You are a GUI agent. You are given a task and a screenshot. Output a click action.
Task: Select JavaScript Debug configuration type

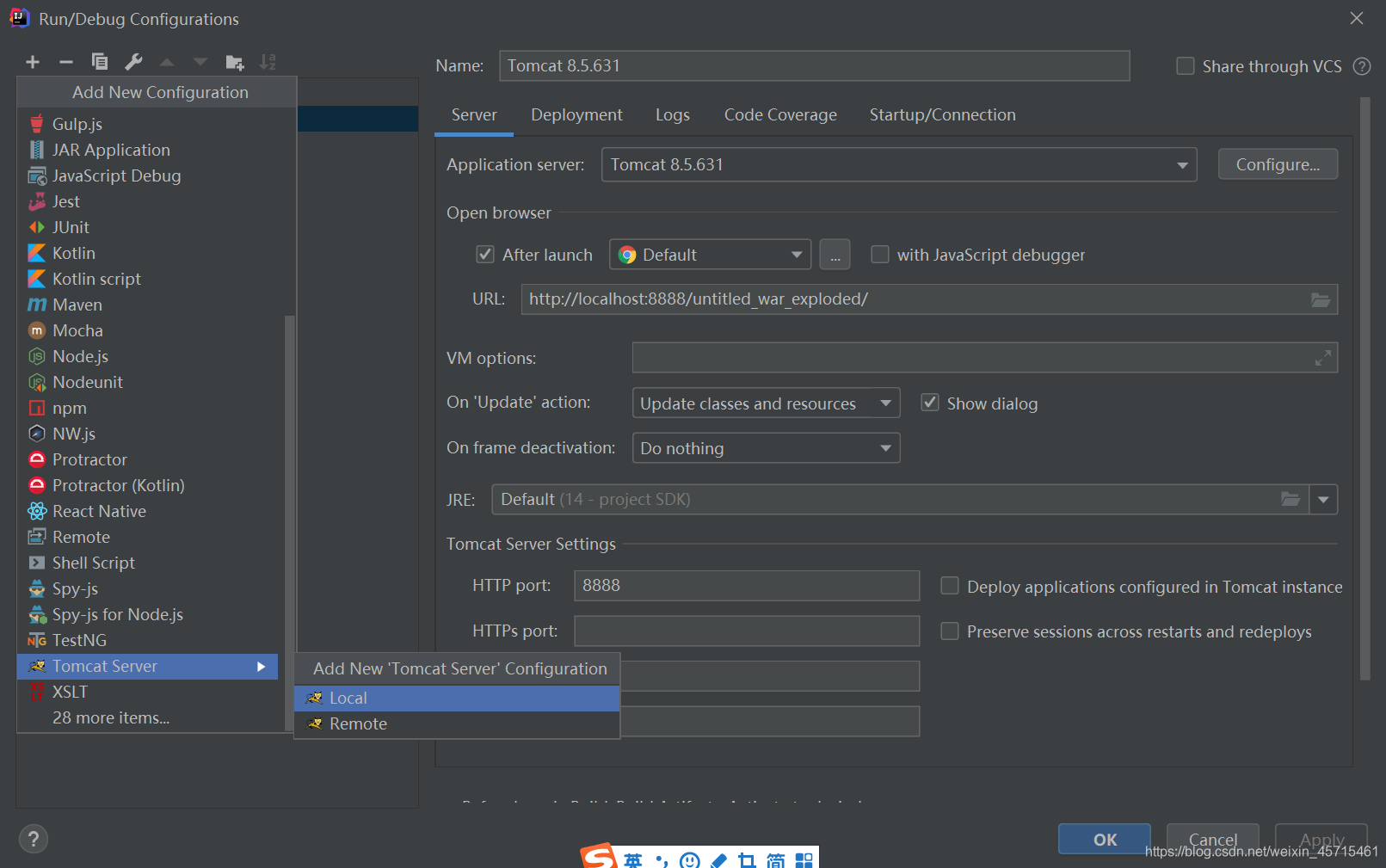[148, 175]
